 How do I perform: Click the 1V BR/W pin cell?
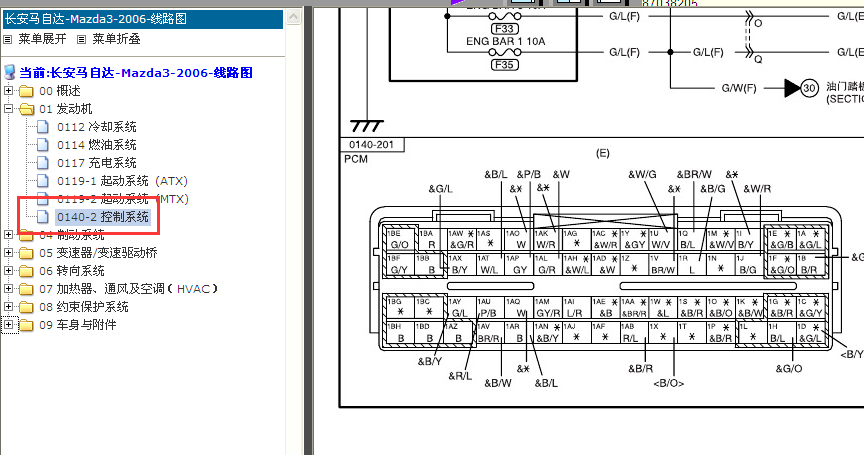(x=663, y=265)
